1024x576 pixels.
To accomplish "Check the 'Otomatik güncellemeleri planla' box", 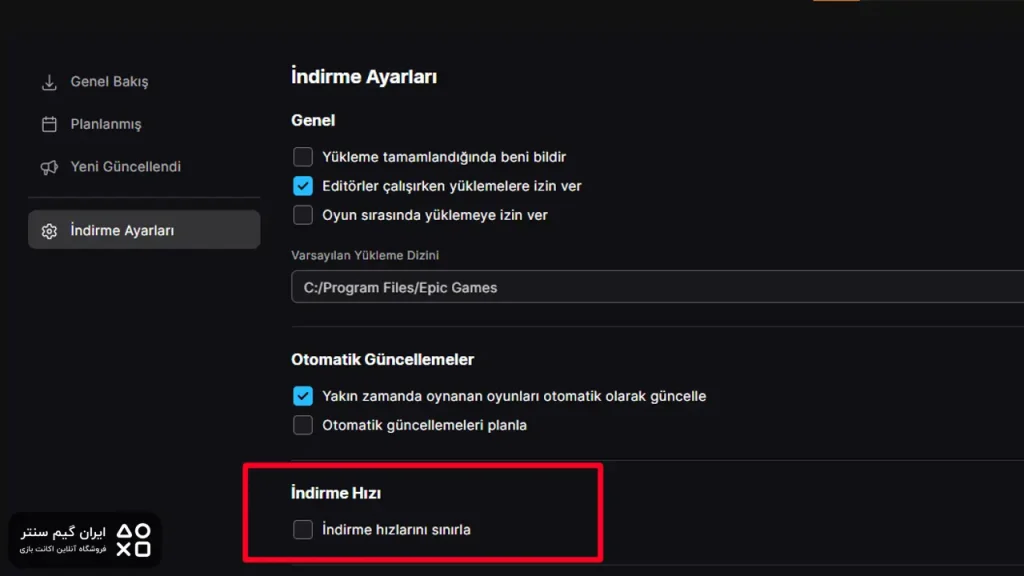I will [x=303, y=425].
